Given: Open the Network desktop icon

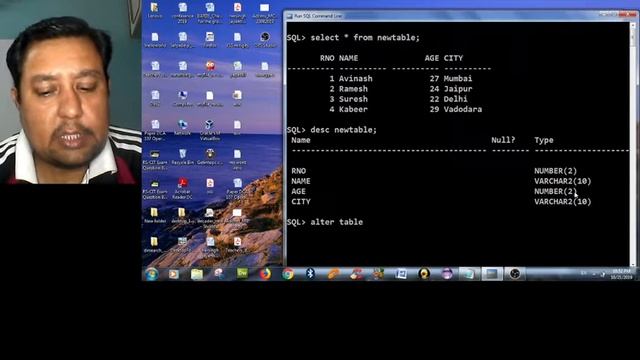Looking at the screenshot, I should coord(182,127).
